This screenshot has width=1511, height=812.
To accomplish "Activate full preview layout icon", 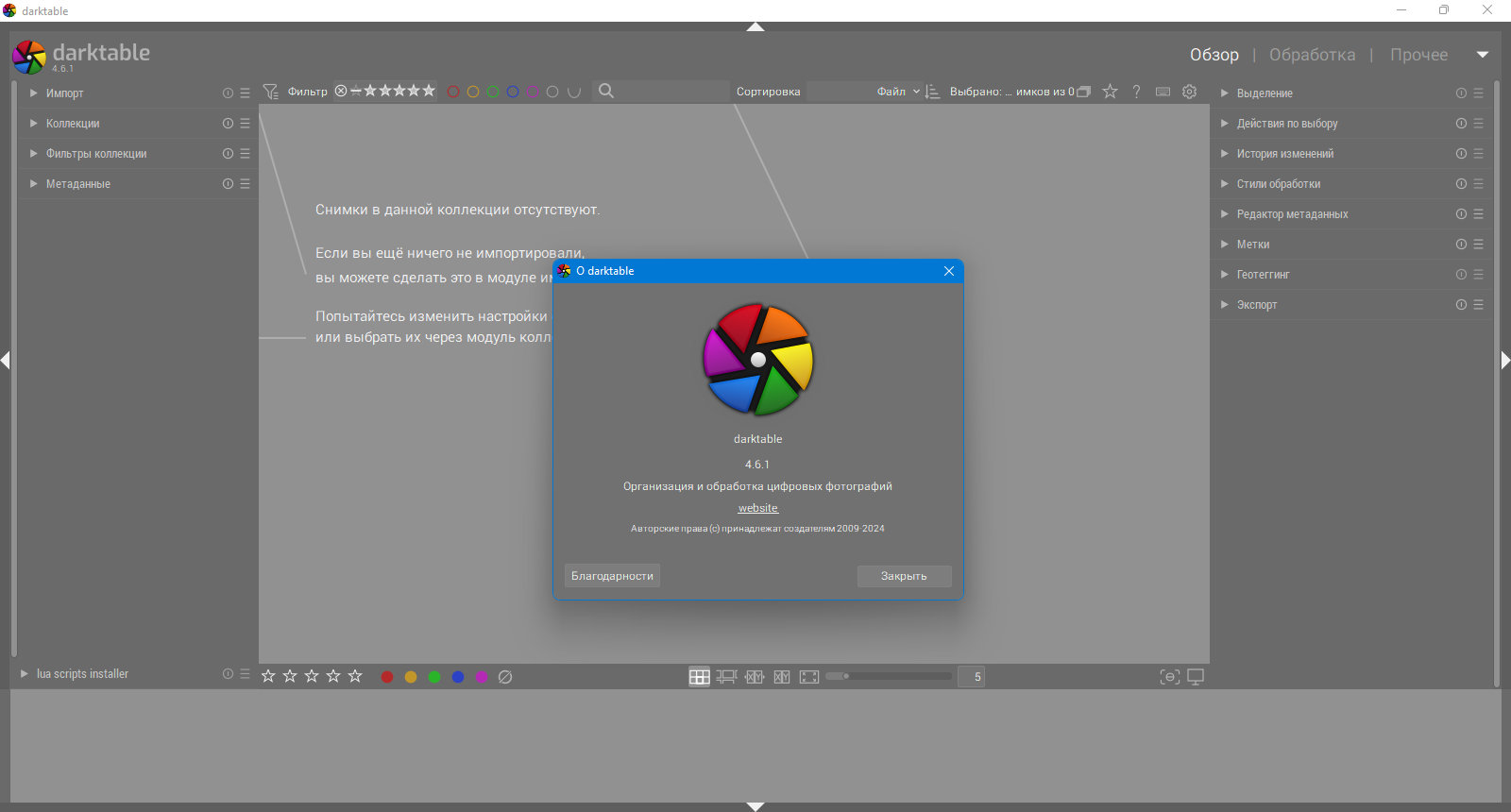I will click(809, 677).
